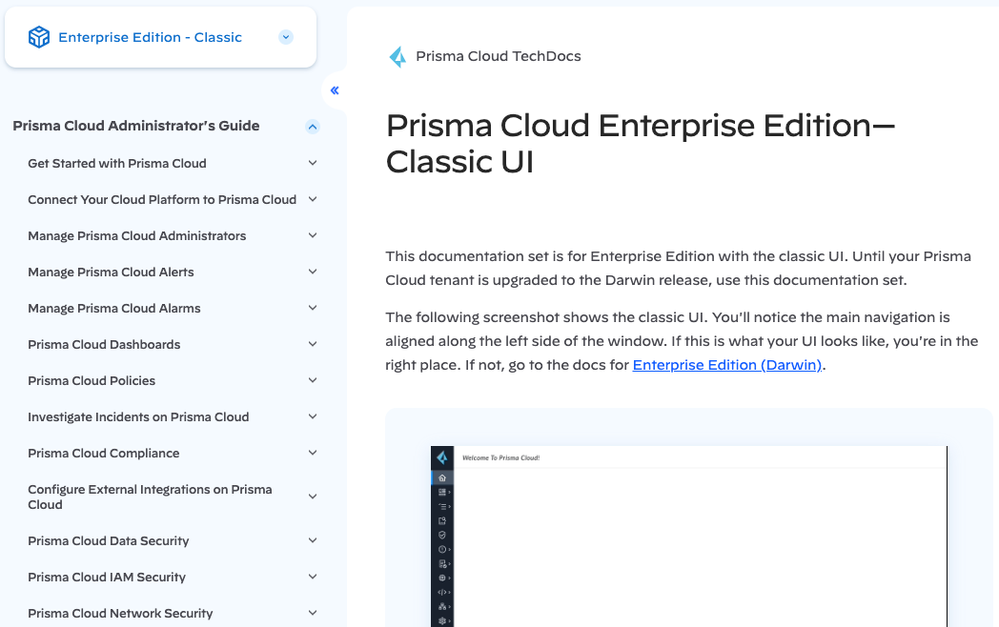
Task: Open Investigate Incidents on Prisma Cloud
Action: pos(138,417)
